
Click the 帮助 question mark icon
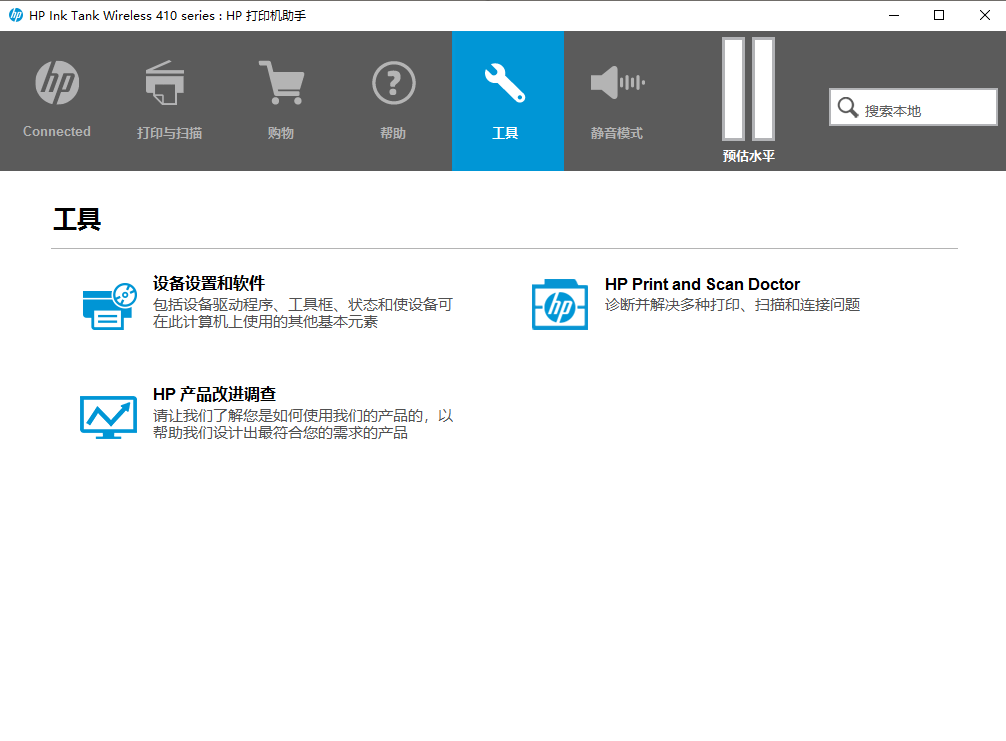click(393, 83)
